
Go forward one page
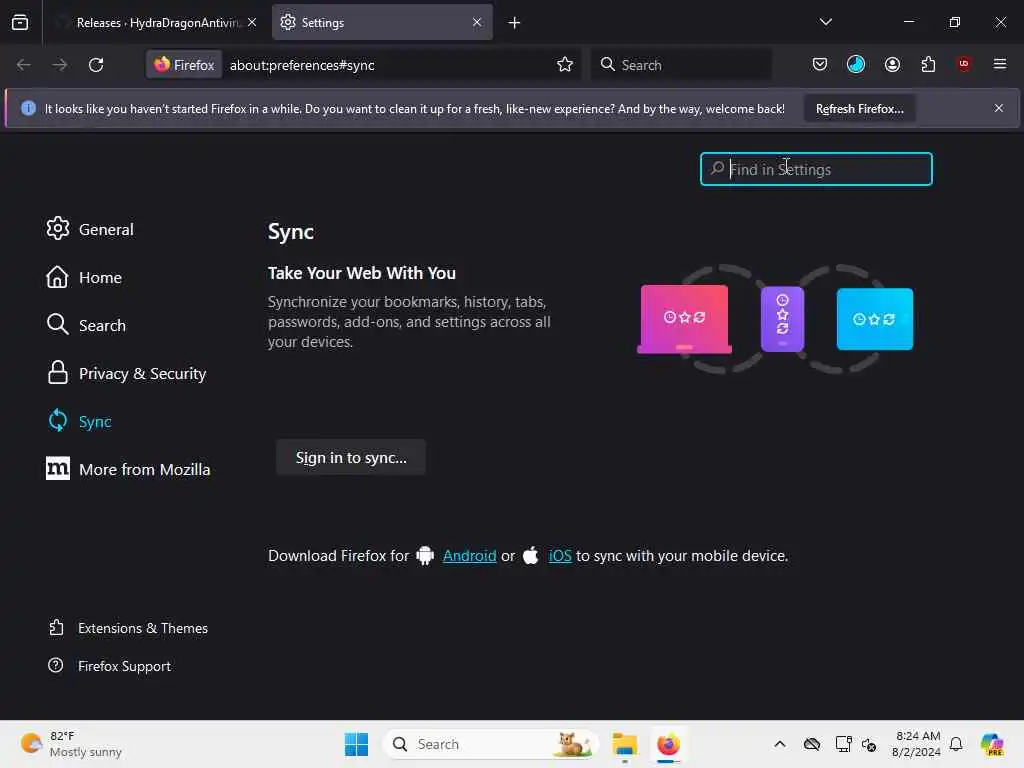[59, 65]
